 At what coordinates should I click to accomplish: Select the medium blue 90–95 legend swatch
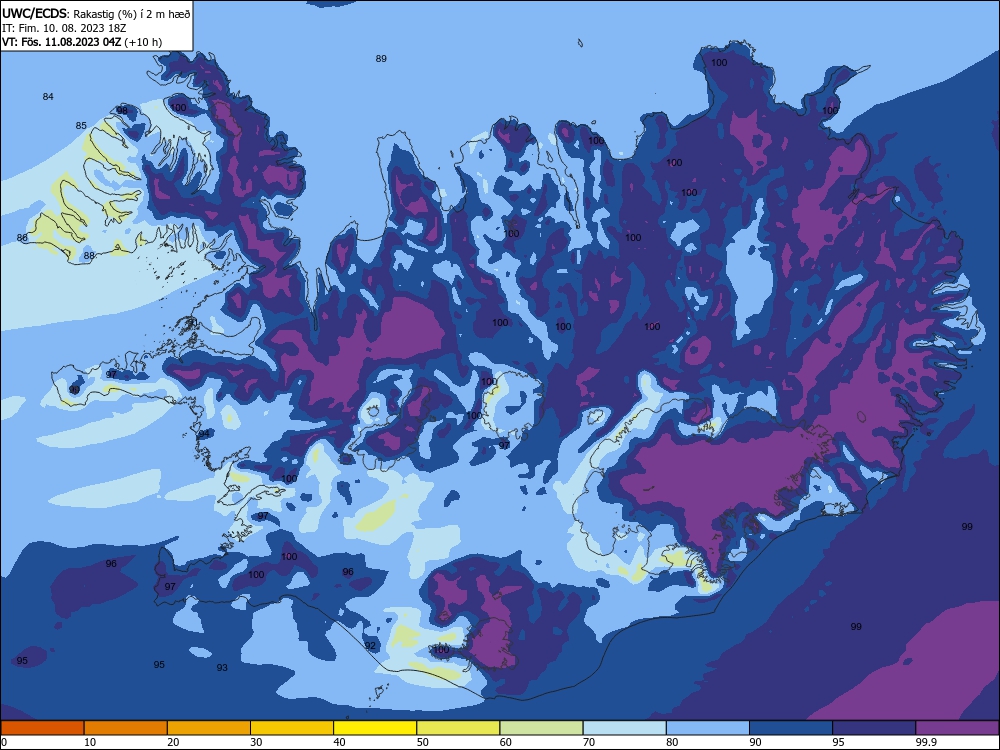[x=791, y=728]
